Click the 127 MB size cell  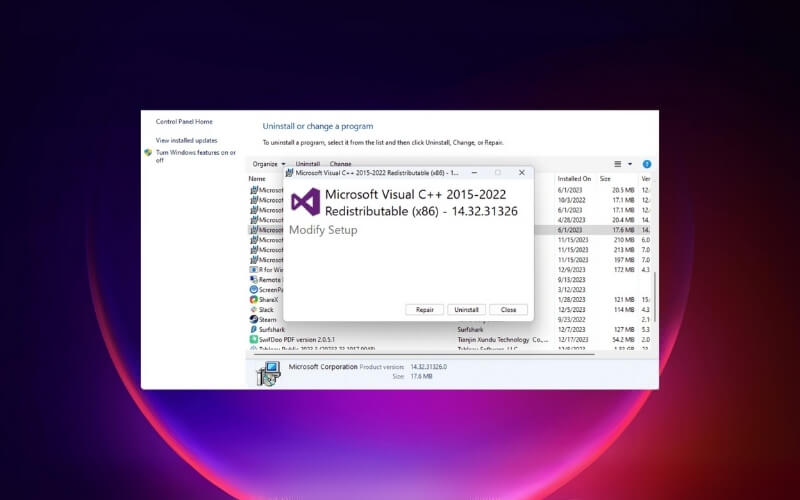pyautogui.click(x=624, y=330)
